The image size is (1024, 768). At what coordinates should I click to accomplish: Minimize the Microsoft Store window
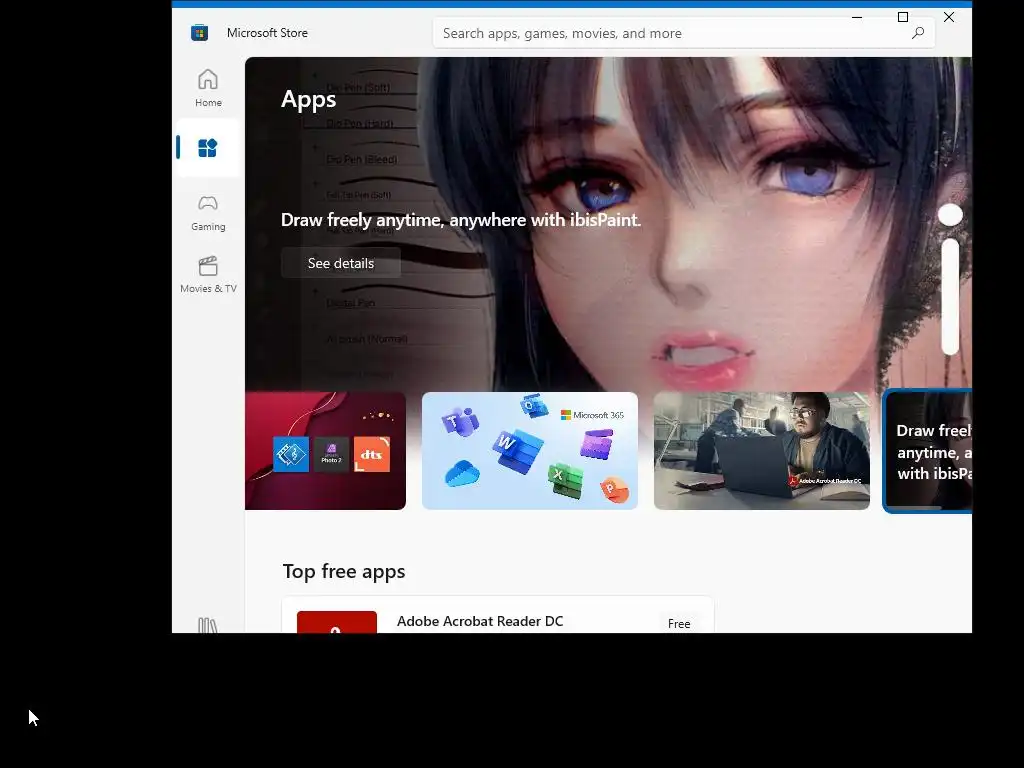[x=857, y=18]
